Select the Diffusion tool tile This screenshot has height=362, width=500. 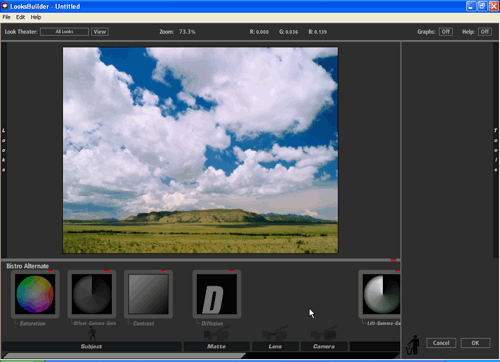217,294
